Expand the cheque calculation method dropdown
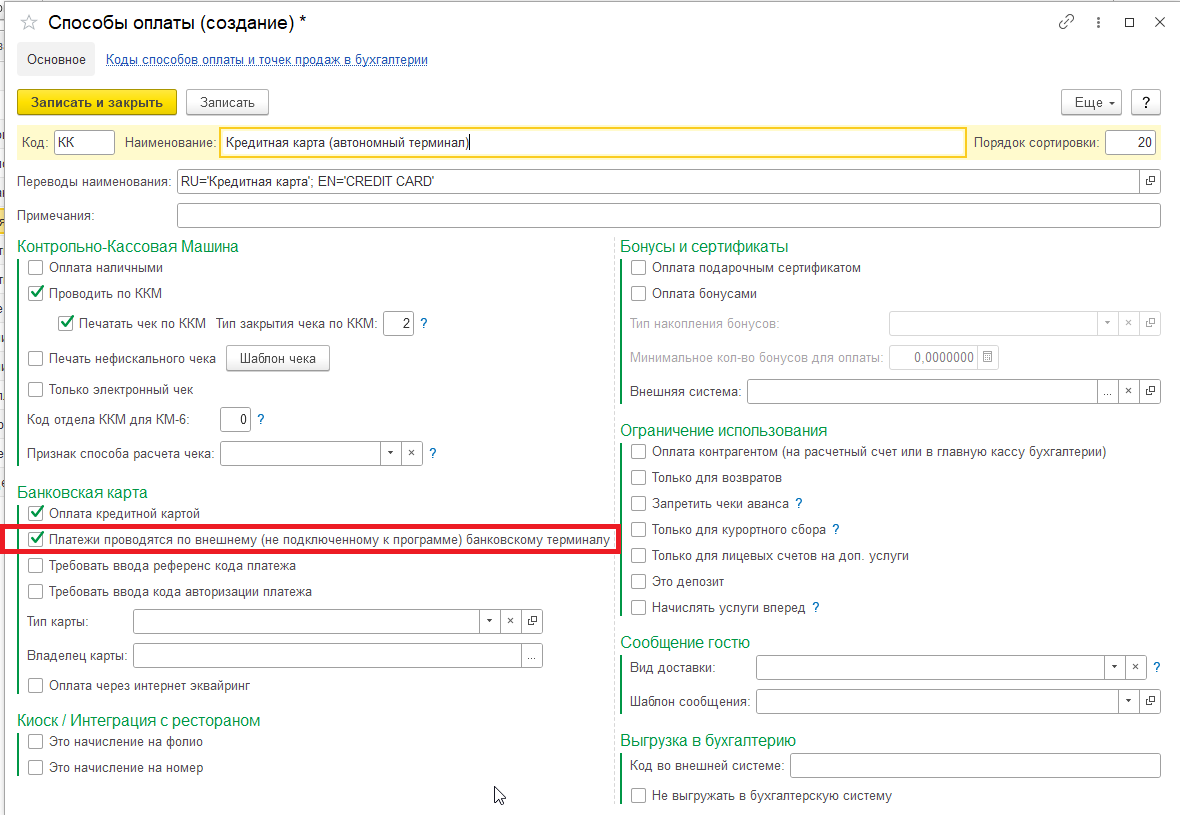Screen dimensions: 1180x815 tap(389, 453)
